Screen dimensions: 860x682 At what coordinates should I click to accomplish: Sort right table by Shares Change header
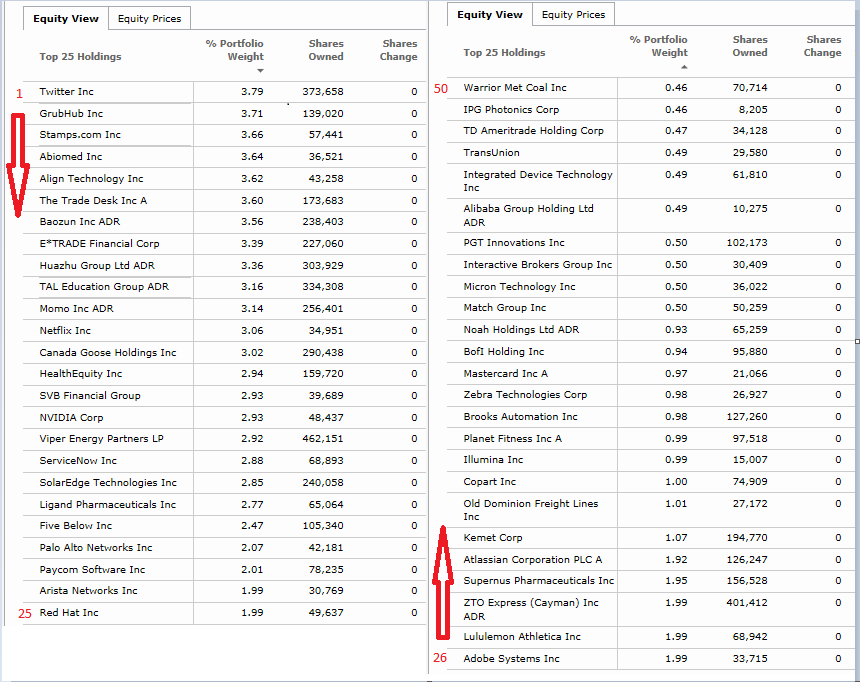823,46
